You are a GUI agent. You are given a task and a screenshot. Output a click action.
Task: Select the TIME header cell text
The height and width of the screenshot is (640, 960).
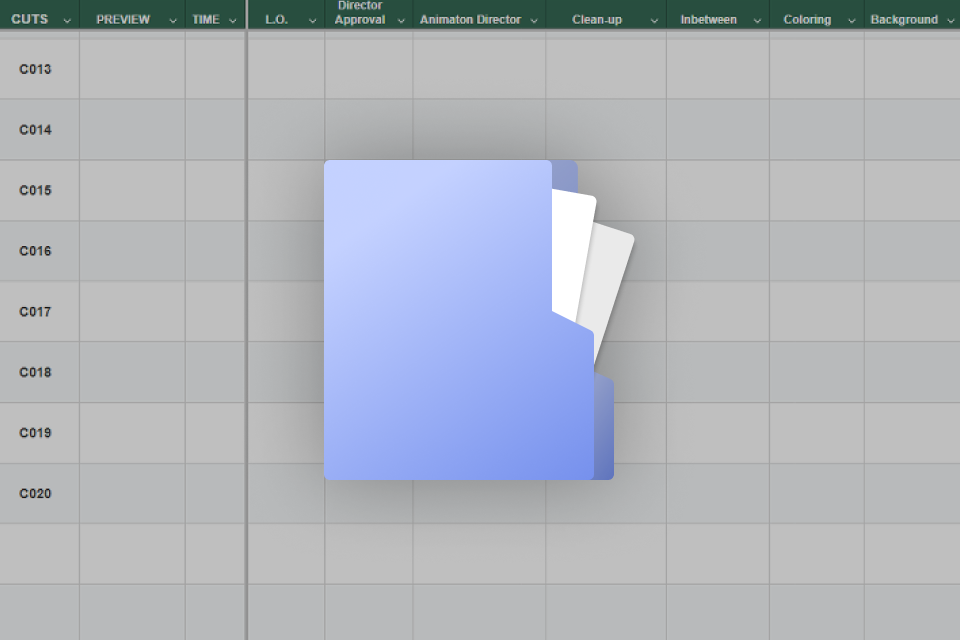206,20
